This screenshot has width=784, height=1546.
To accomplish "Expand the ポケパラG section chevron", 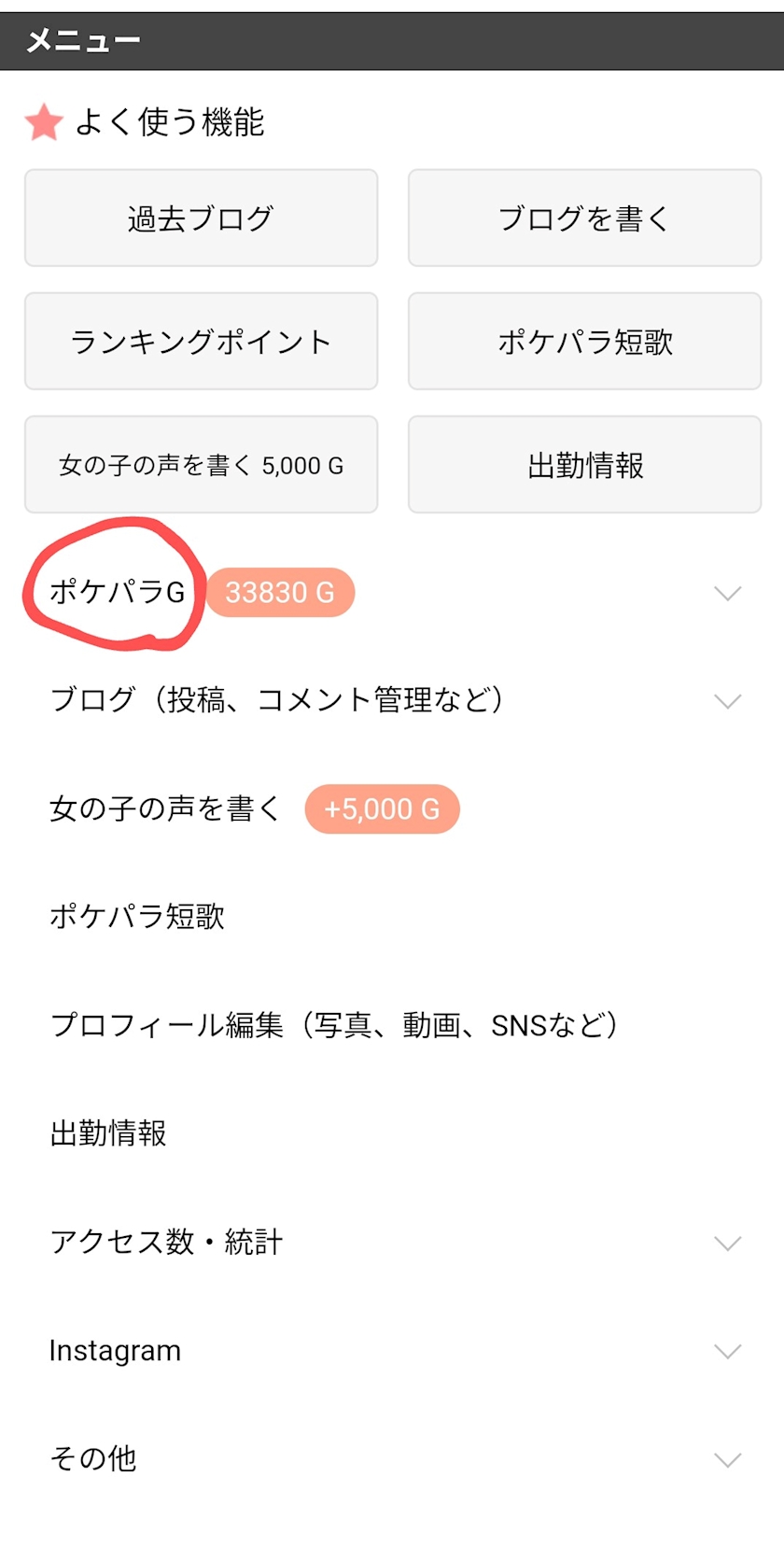I will [727, 594].
